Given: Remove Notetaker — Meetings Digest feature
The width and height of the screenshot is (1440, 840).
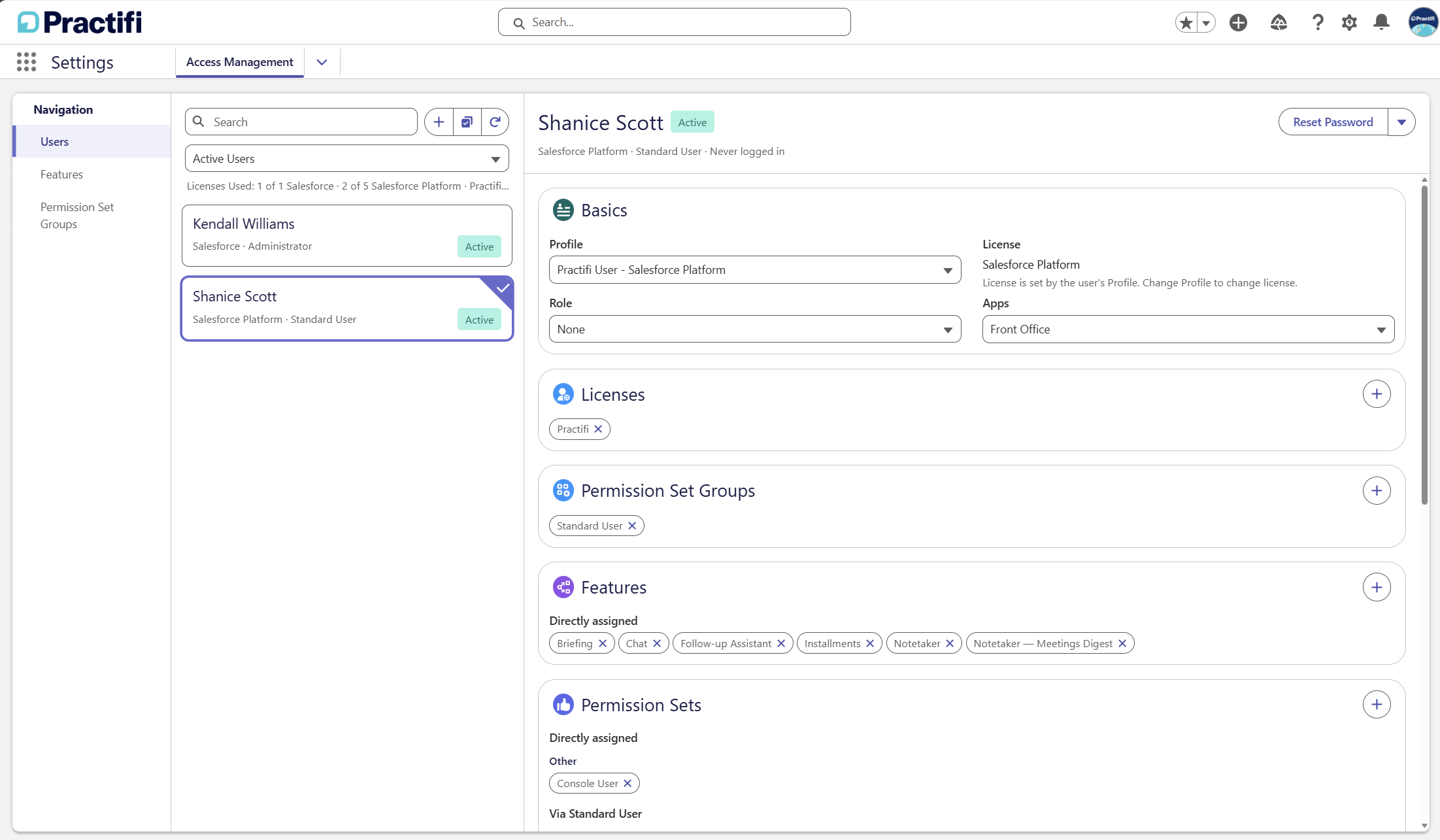Looking at the screenshot, I should point(1122,644).
